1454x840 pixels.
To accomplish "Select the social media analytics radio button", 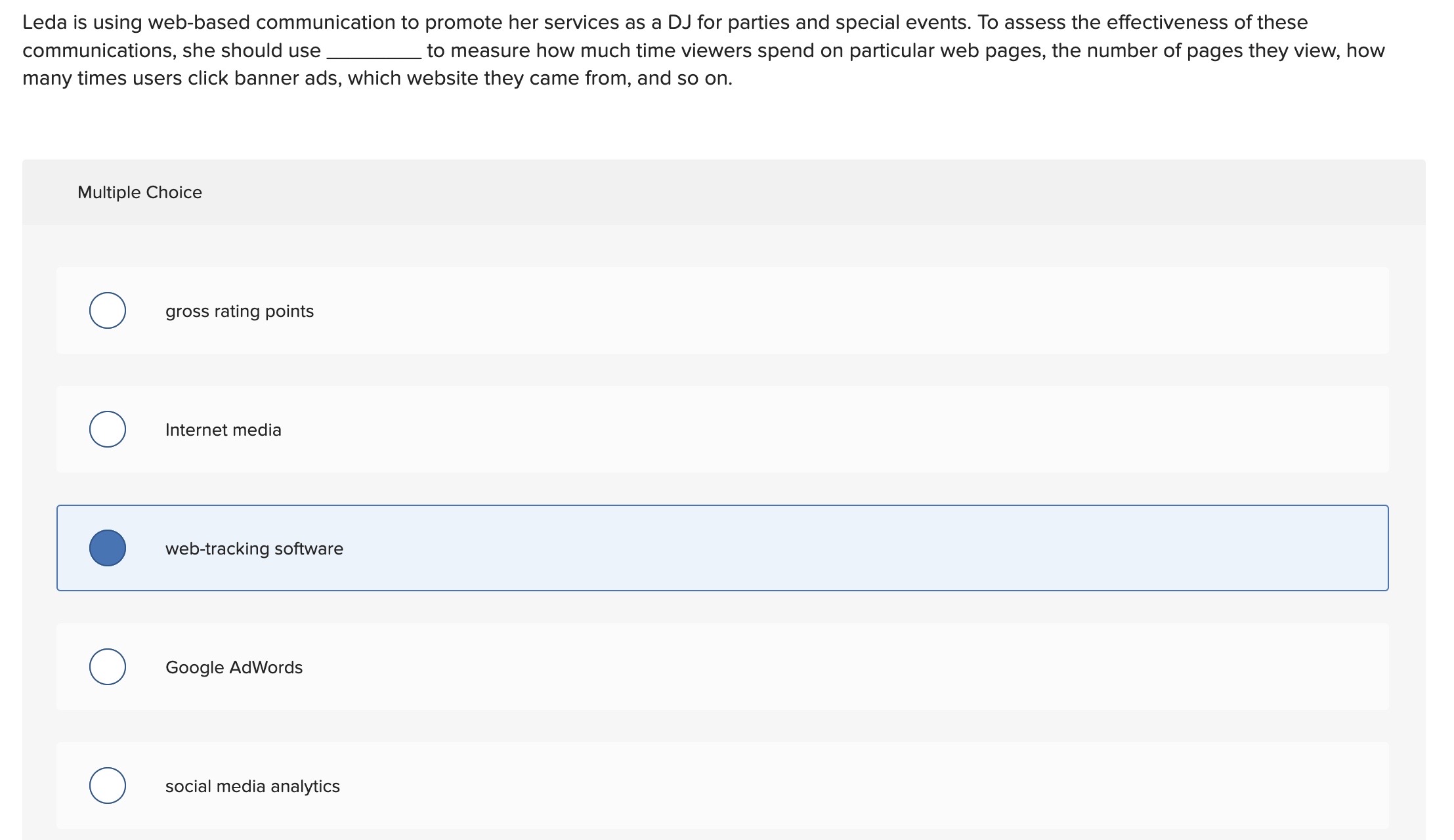I will click(x=108, y=786).
